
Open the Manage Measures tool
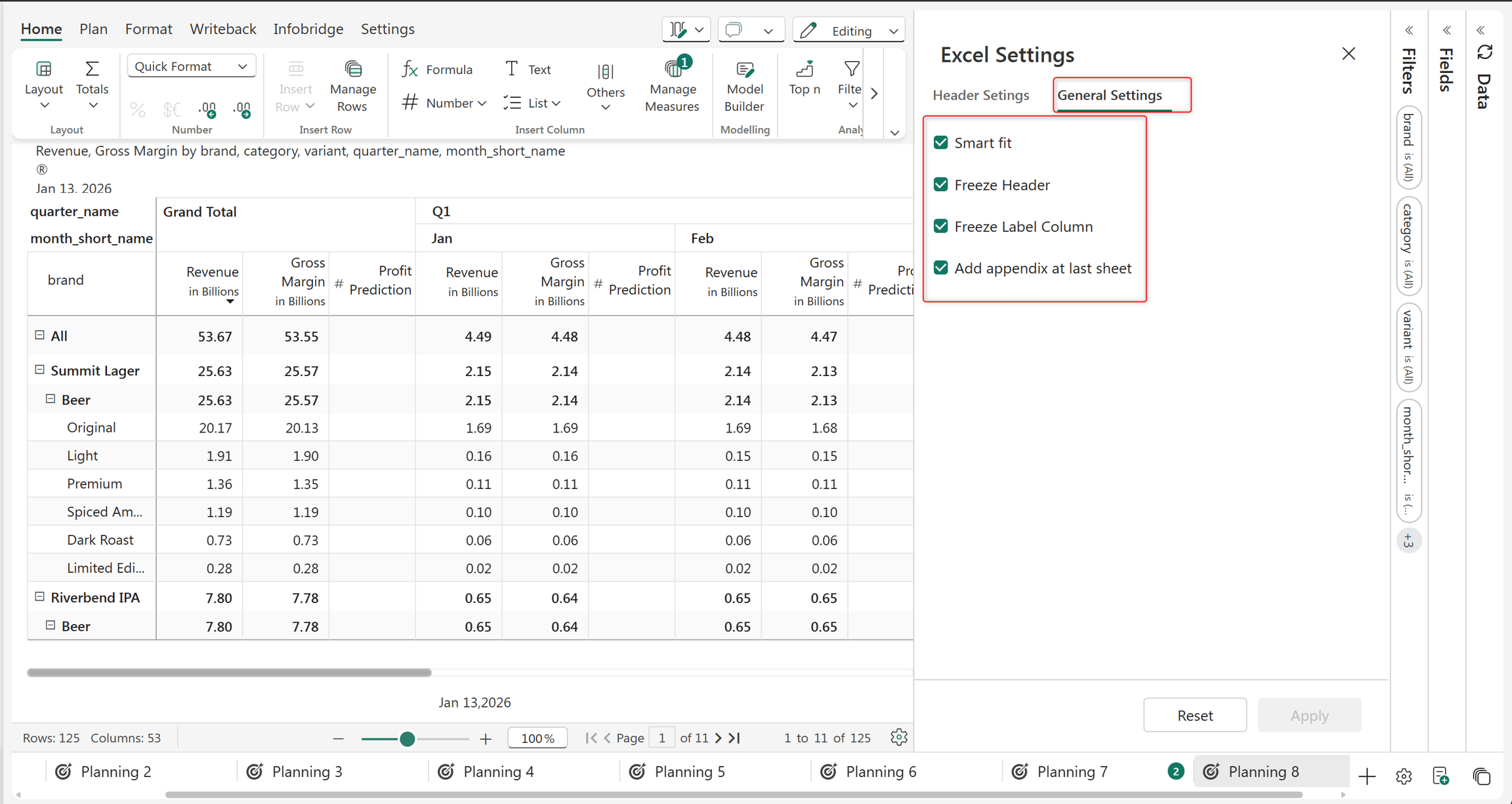(671, 85)
